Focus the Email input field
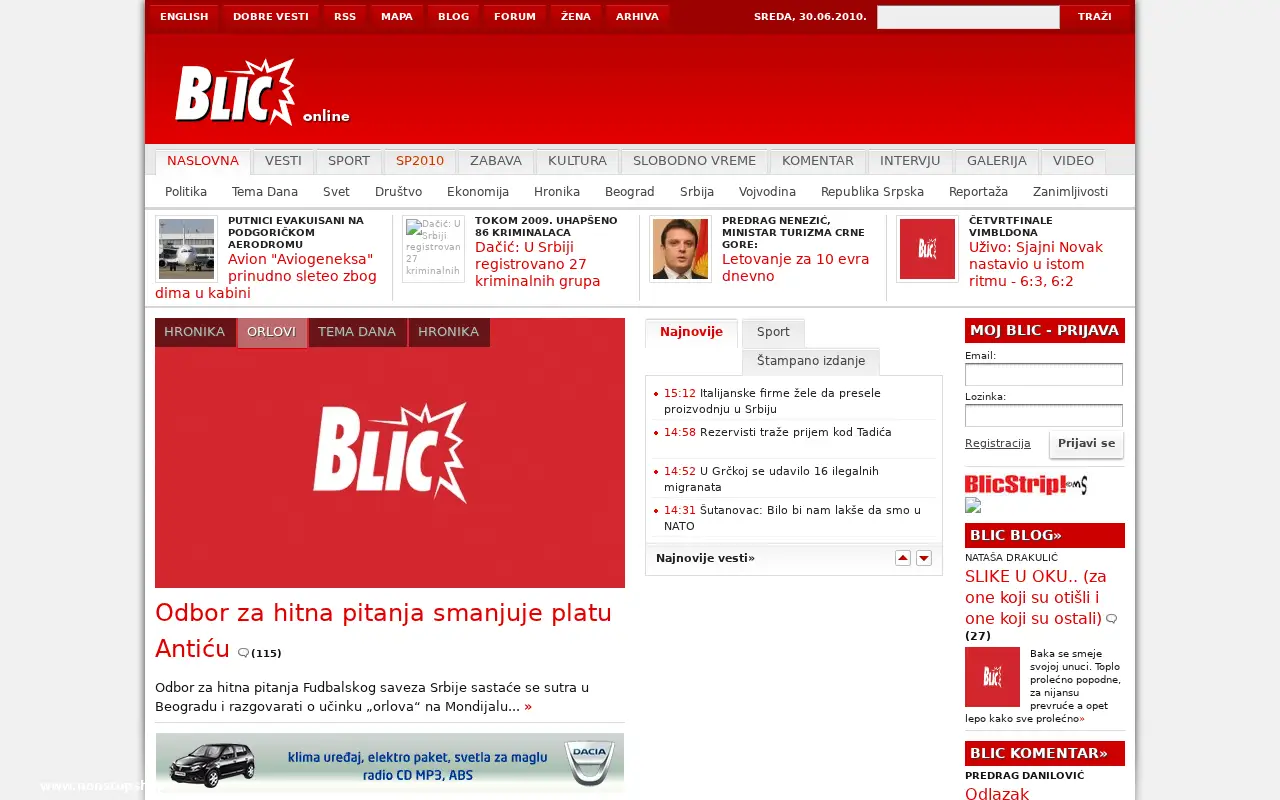 [x=1044, y=374]
